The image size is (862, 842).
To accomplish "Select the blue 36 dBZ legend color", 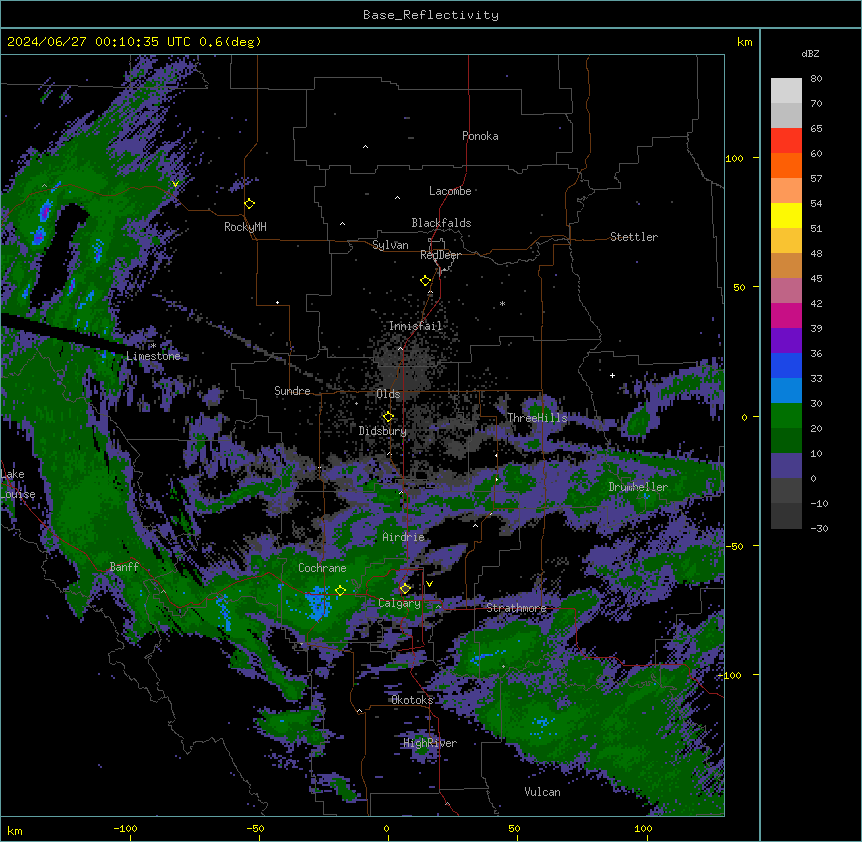I will (786, 365).
